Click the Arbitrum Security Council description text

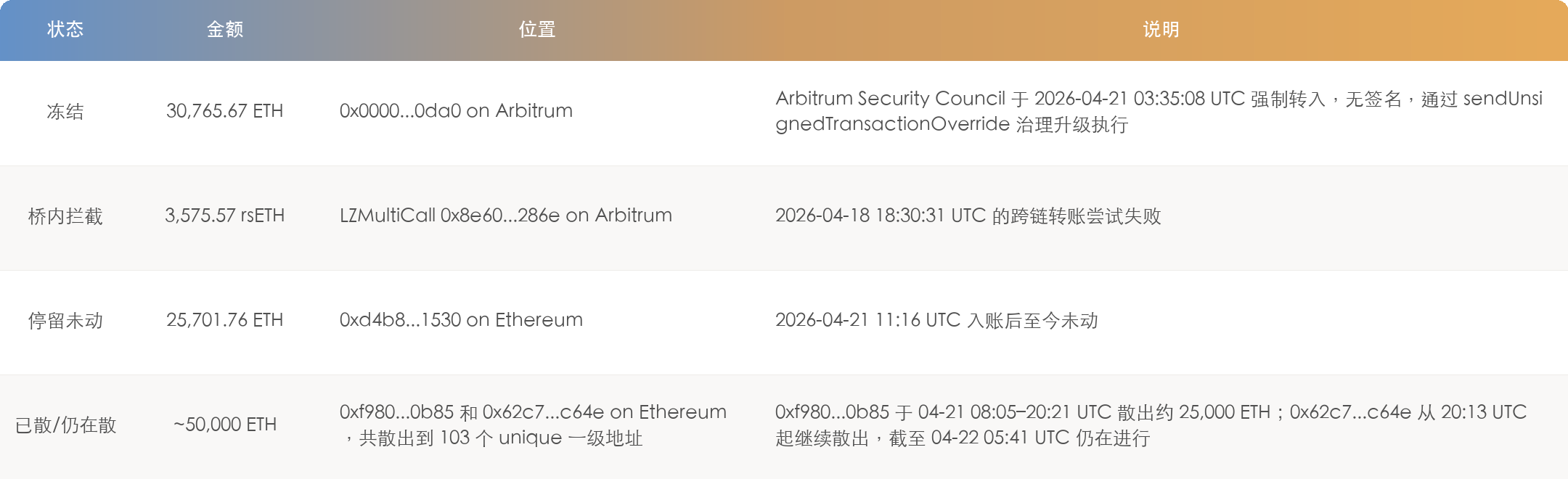[1159, 112]
